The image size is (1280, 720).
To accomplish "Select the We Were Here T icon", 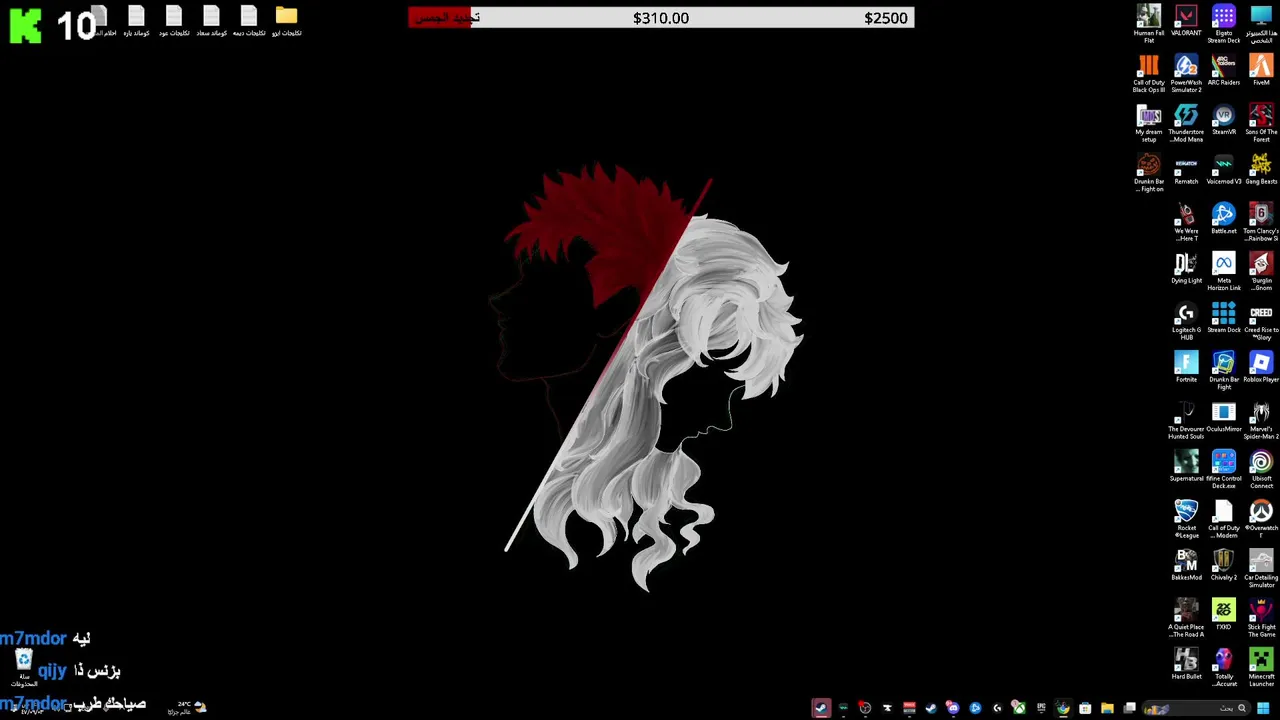I will (1186, 222).
